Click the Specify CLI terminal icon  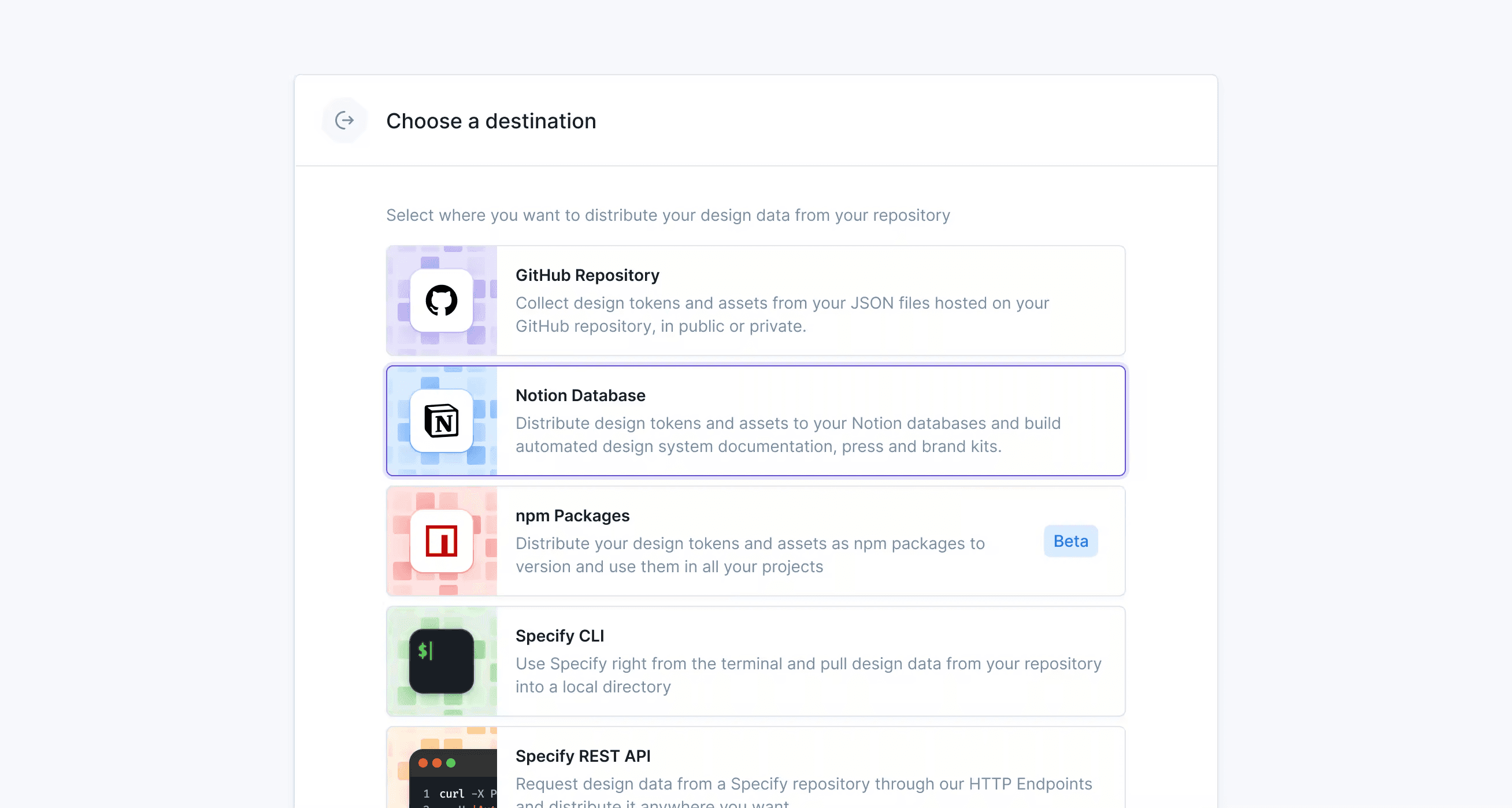pos(442,661)
